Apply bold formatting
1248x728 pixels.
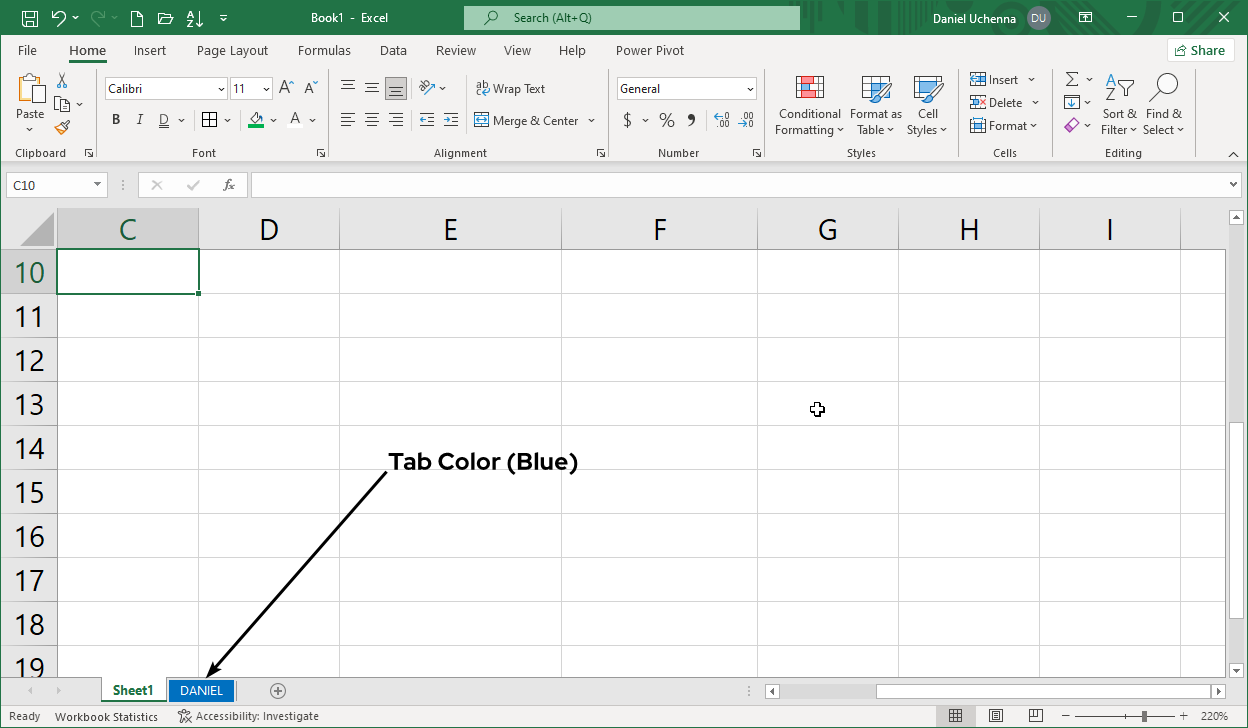115,119
